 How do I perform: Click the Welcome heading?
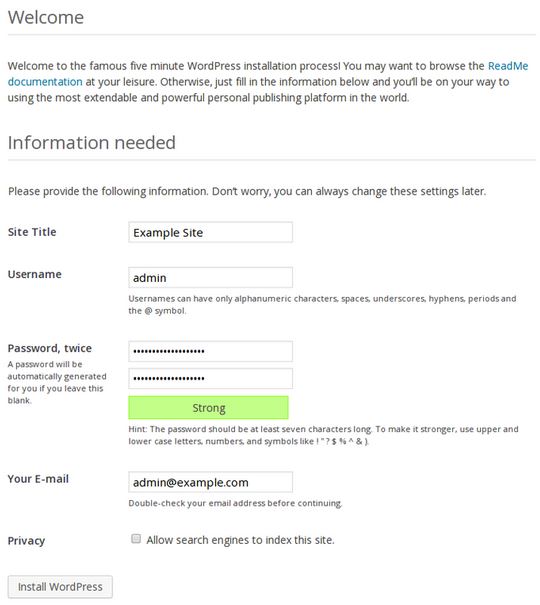(46, 17)
